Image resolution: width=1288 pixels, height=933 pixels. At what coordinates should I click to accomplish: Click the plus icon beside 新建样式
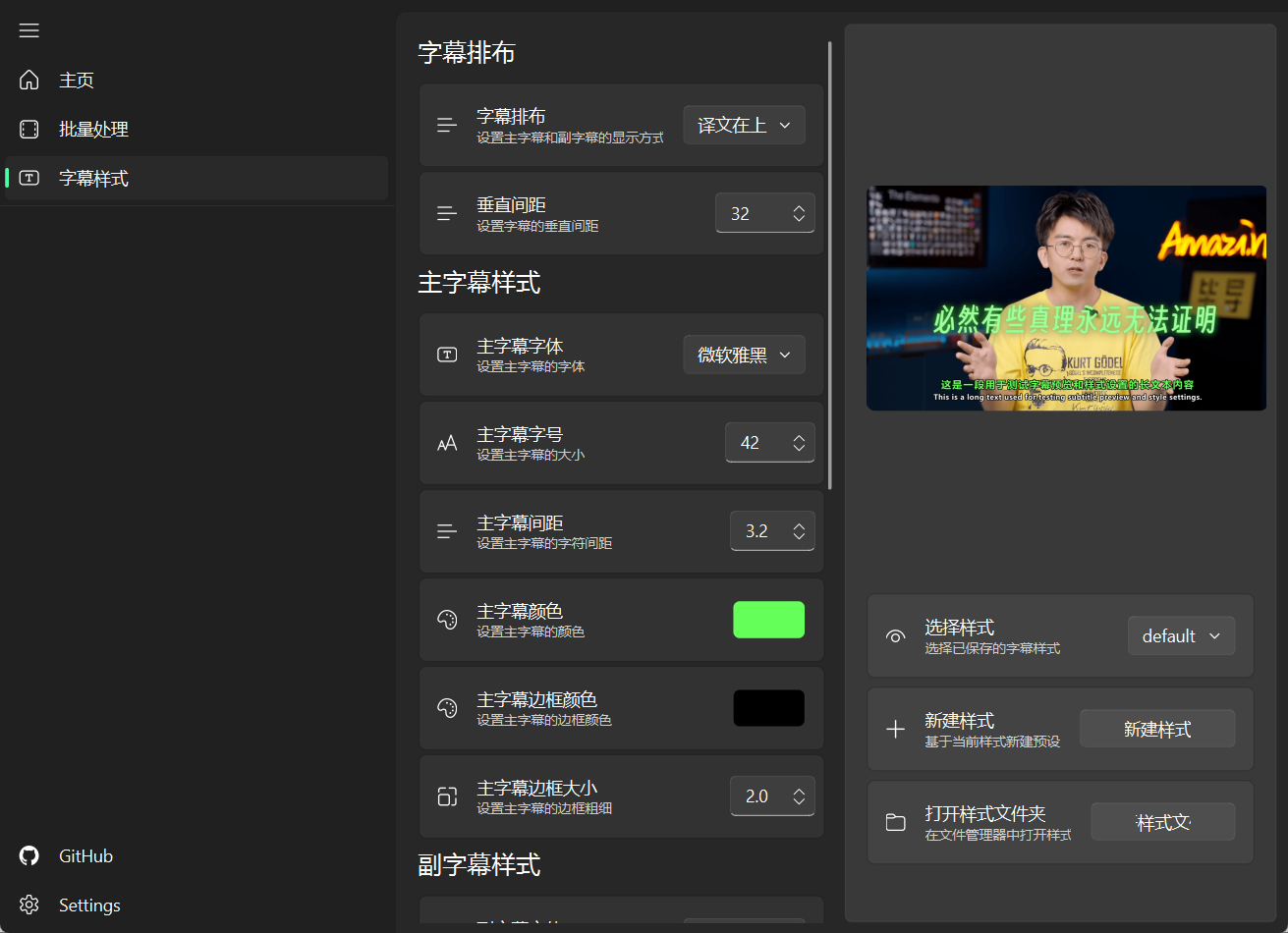click(x=895, y=729)
